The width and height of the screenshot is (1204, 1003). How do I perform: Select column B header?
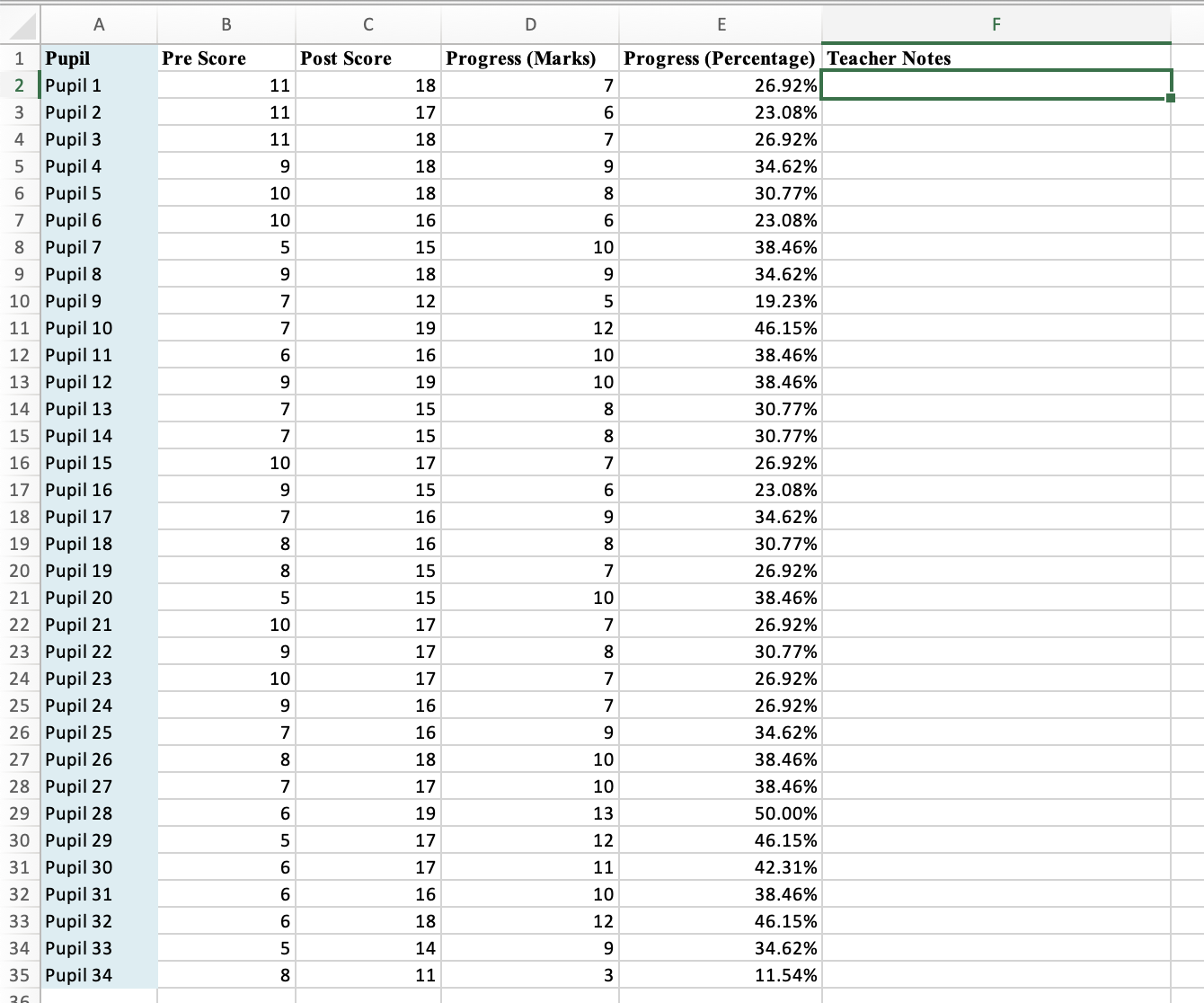point(226,25)
